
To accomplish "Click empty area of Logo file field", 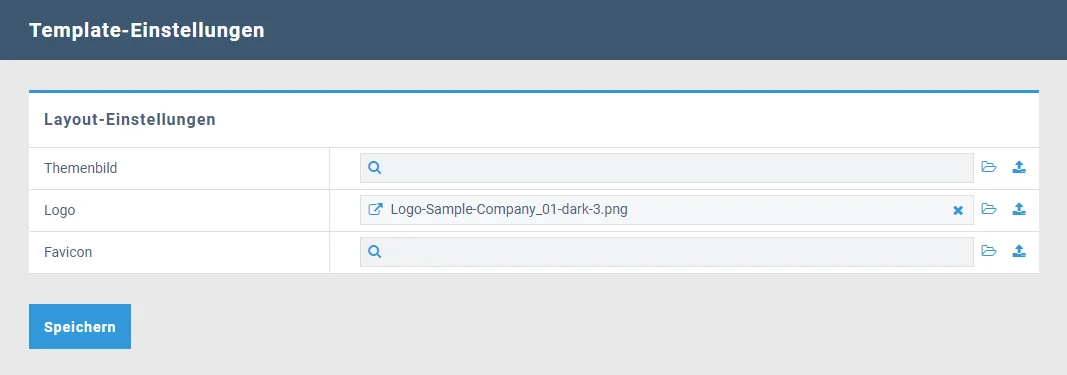I will point(789,210).
